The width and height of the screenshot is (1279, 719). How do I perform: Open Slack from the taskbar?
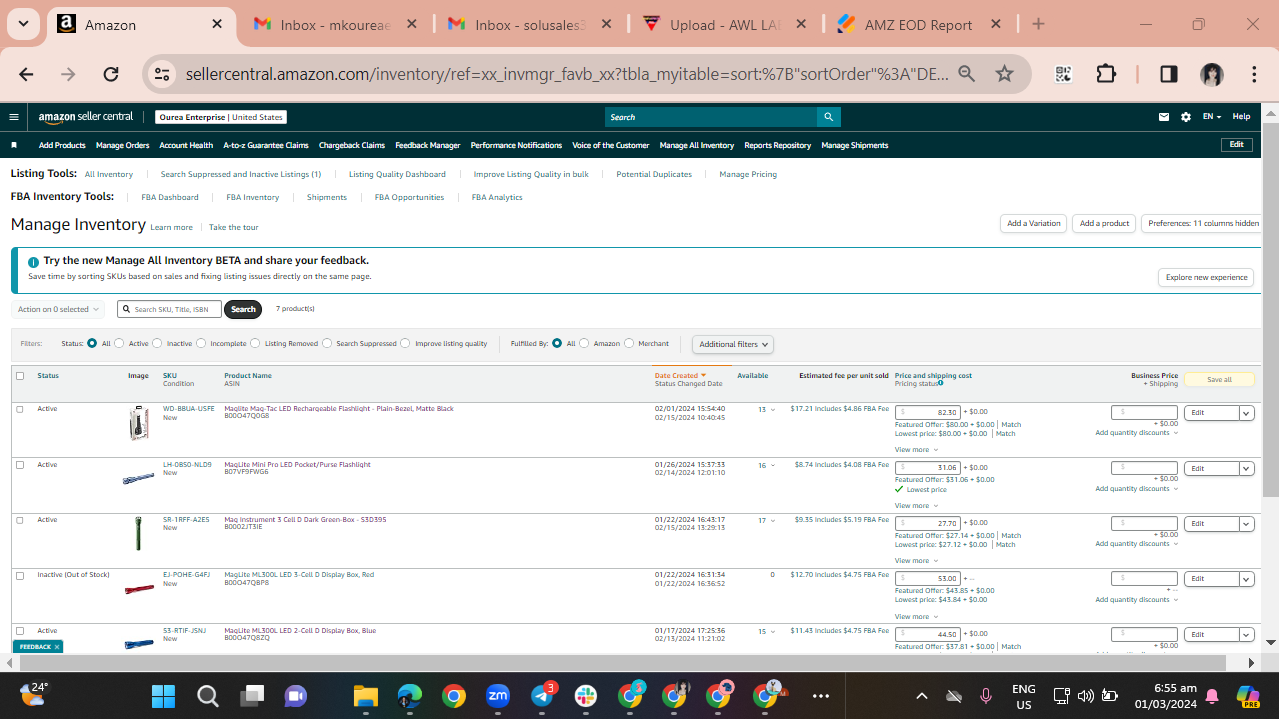[x=586, y=695]
